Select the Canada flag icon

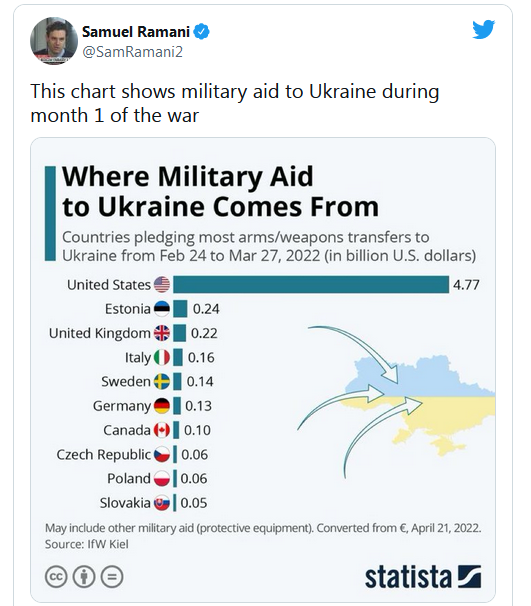(162, 430)
